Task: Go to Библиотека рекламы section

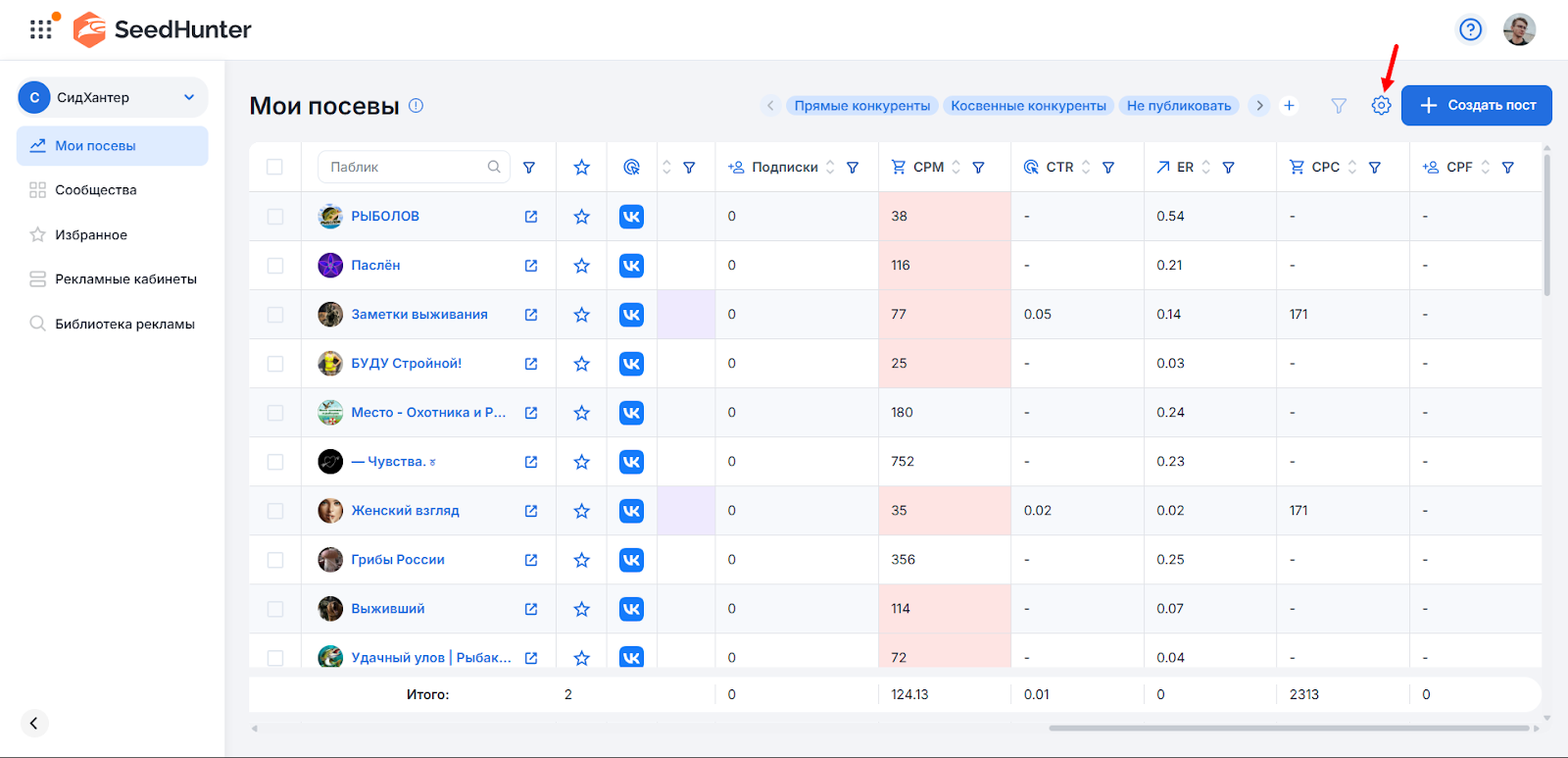Action: [124, 324]
